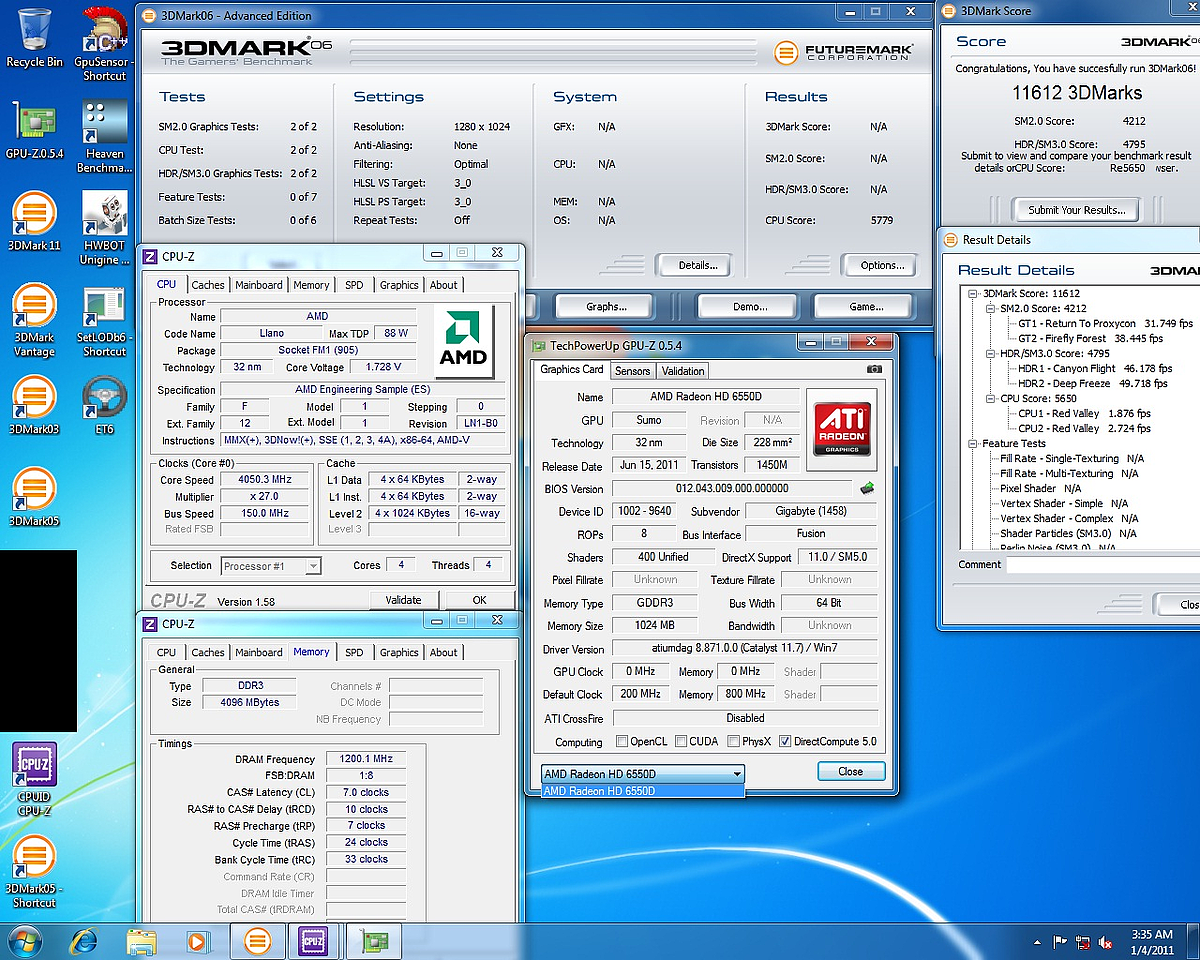Open the Windows Start menu orb

[26, 941]
